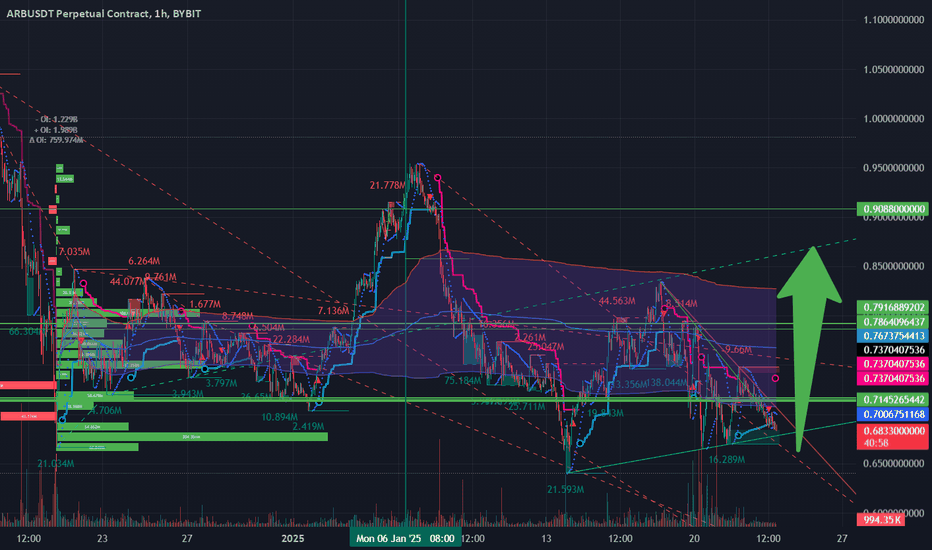Select the 0.9088000000 green price label
Viewport: 932px width, 550px height.
tap(893, 209)
